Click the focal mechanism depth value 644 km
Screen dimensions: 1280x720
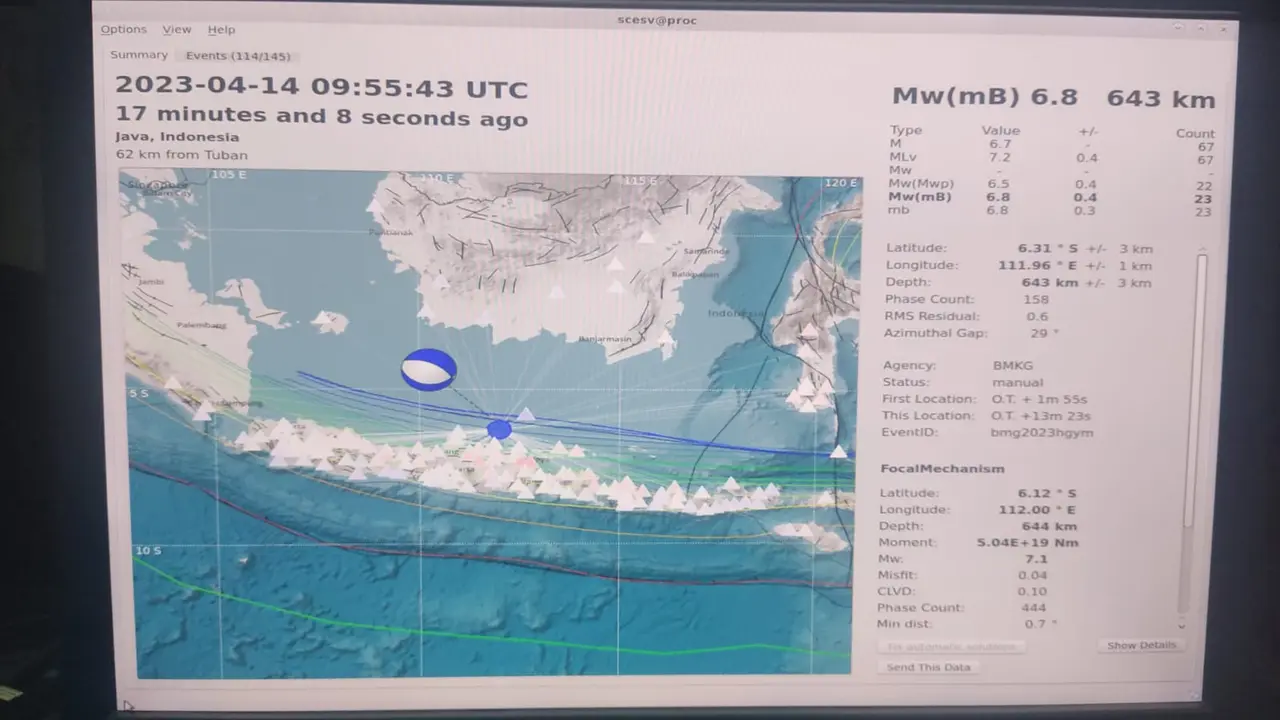1049,526
